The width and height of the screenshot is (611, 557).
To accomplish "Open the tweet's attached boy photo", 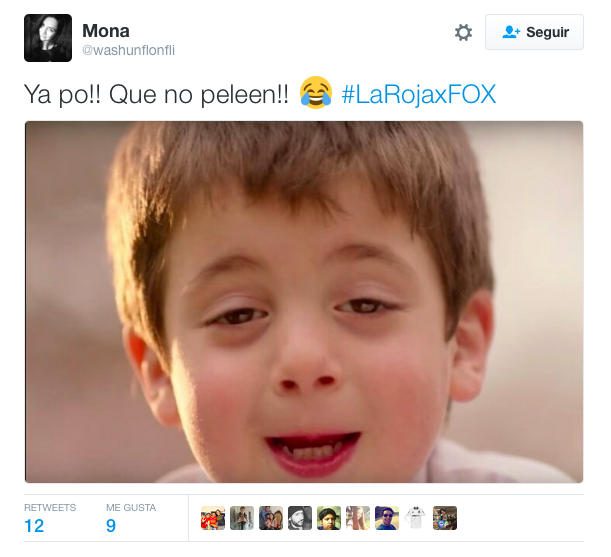I will tap(304, 302).
